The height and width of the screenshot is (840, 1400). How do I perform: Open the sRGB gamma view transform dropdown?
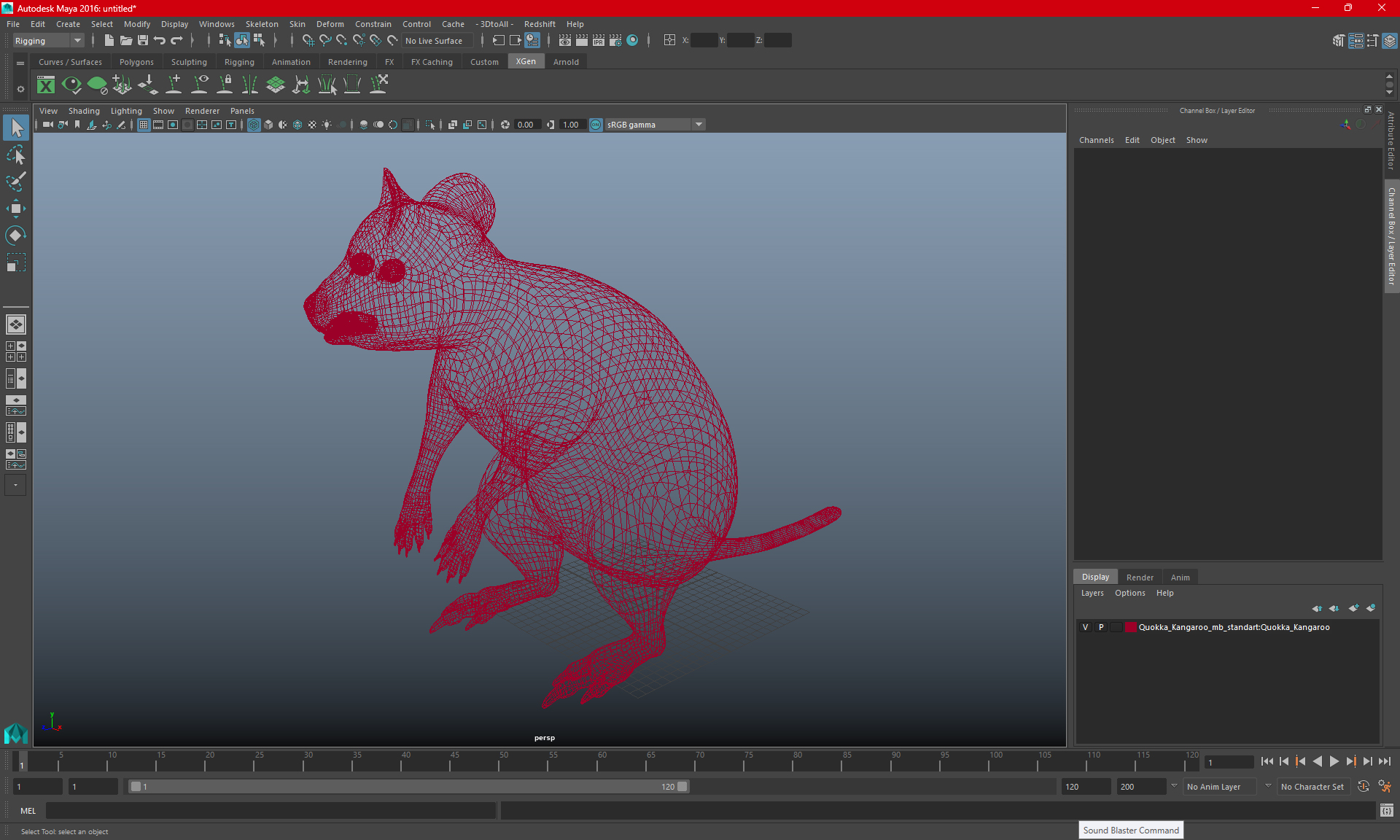click(699, 125)
